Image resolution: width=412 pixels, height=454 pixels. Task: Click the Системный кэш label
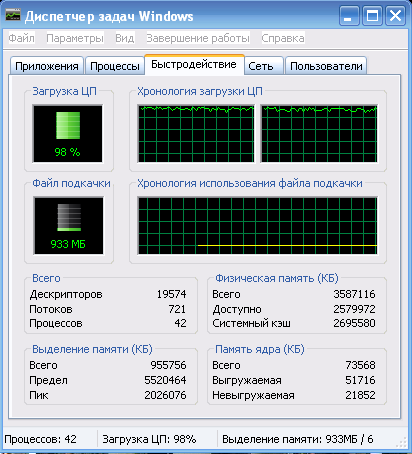pos(251,323)
